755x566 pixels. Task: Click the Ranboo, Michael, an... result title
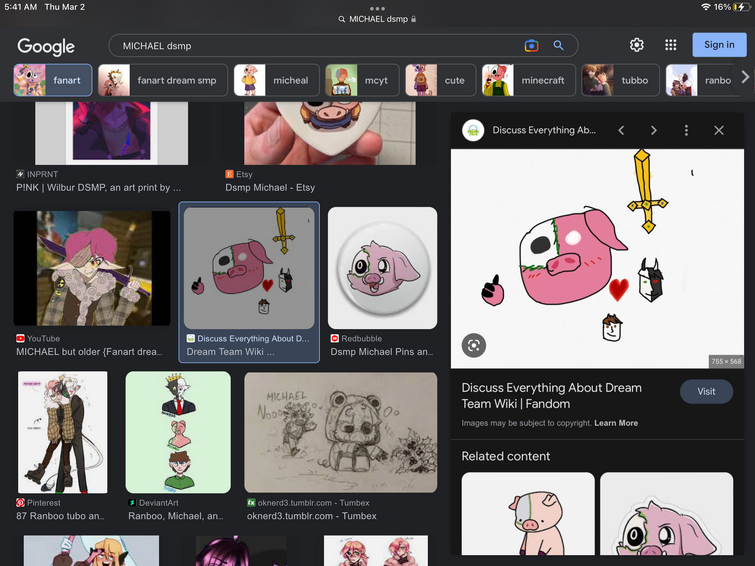point(176,516)
